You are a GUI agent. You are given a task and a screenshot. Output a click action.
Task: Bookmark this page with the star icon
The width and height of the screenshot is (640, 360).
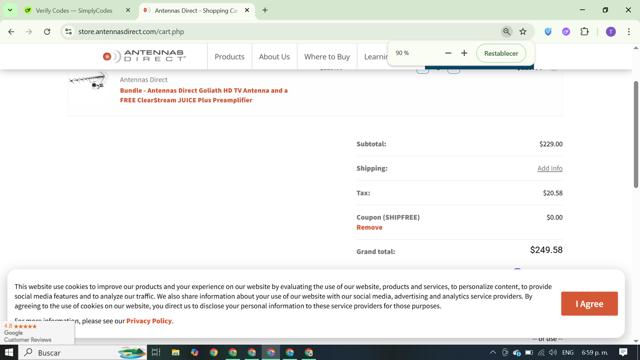click(x=523, y=31)
